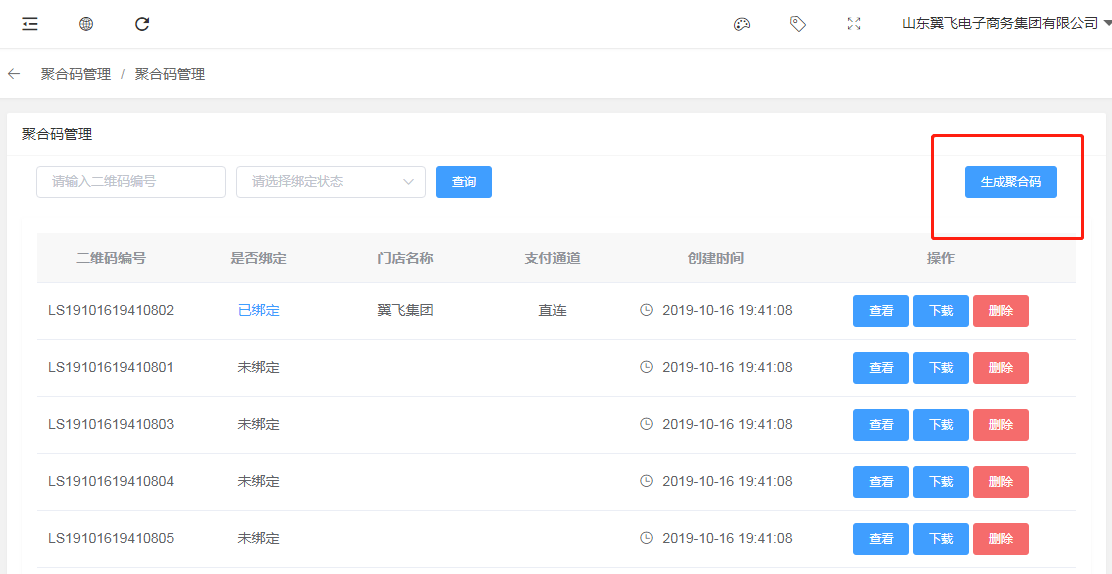The height and width of the screenshot is (574, 1112).
Task: Click the 是否绑定 column header
Action: pos(259,258)
